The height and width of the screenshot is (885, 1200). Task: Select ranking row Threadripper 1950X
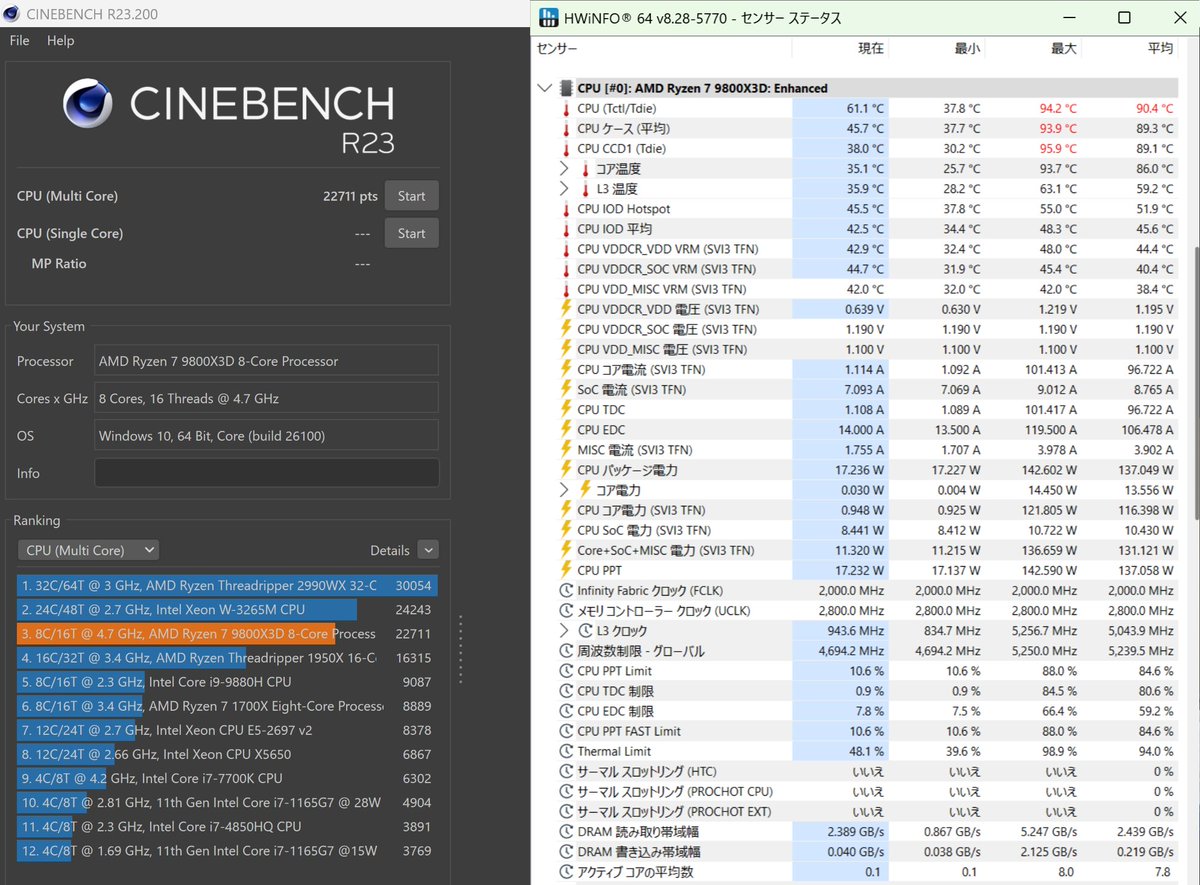coord(227,658)
